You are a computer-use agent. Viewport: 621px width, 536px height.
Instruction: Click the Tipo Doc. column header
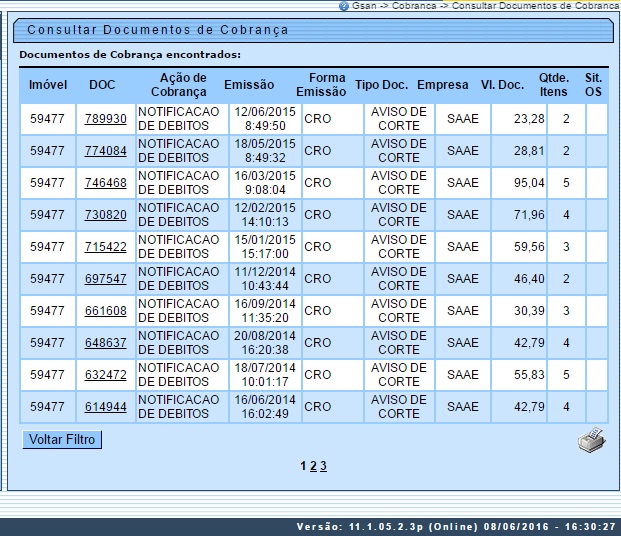(381, 85)
